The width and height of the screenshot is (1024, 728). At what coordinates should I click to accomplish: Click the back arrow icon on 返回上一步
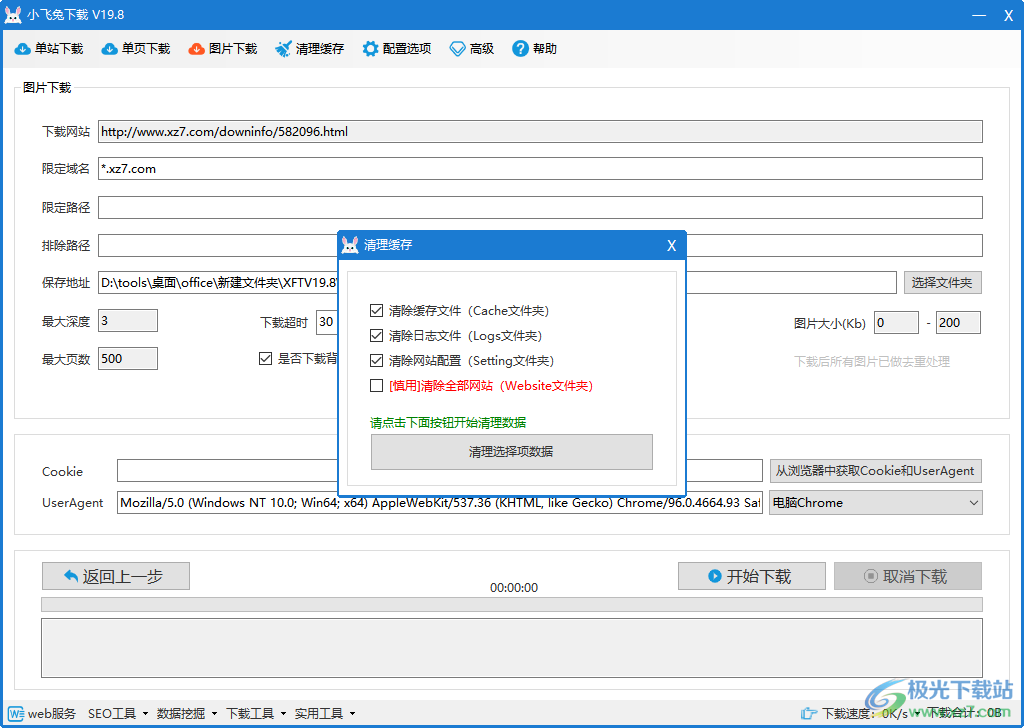[71, 577]
